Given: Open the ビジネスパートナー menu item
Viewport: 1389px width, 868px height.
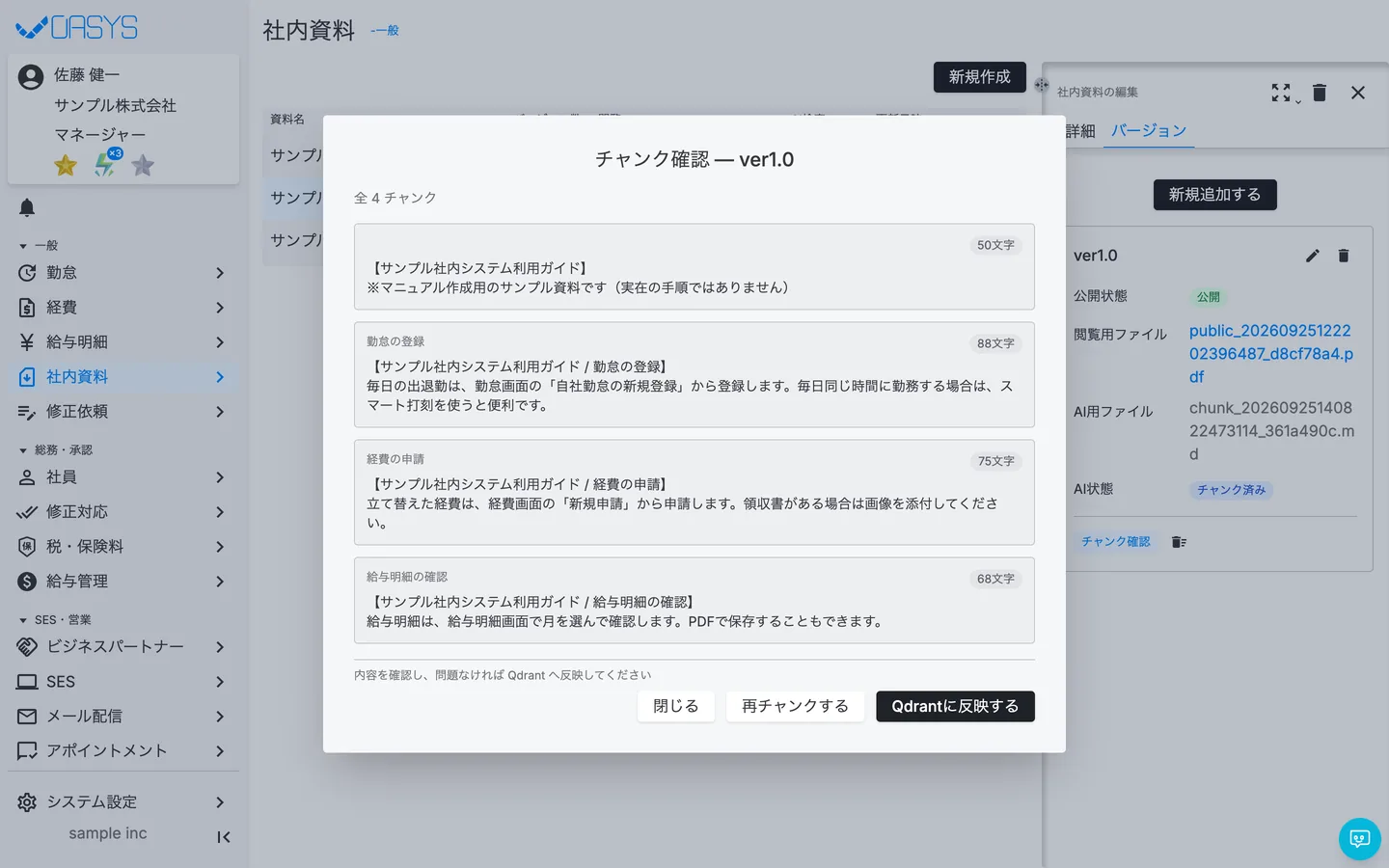Looking at the screenshot, I should tap(123, 647).
